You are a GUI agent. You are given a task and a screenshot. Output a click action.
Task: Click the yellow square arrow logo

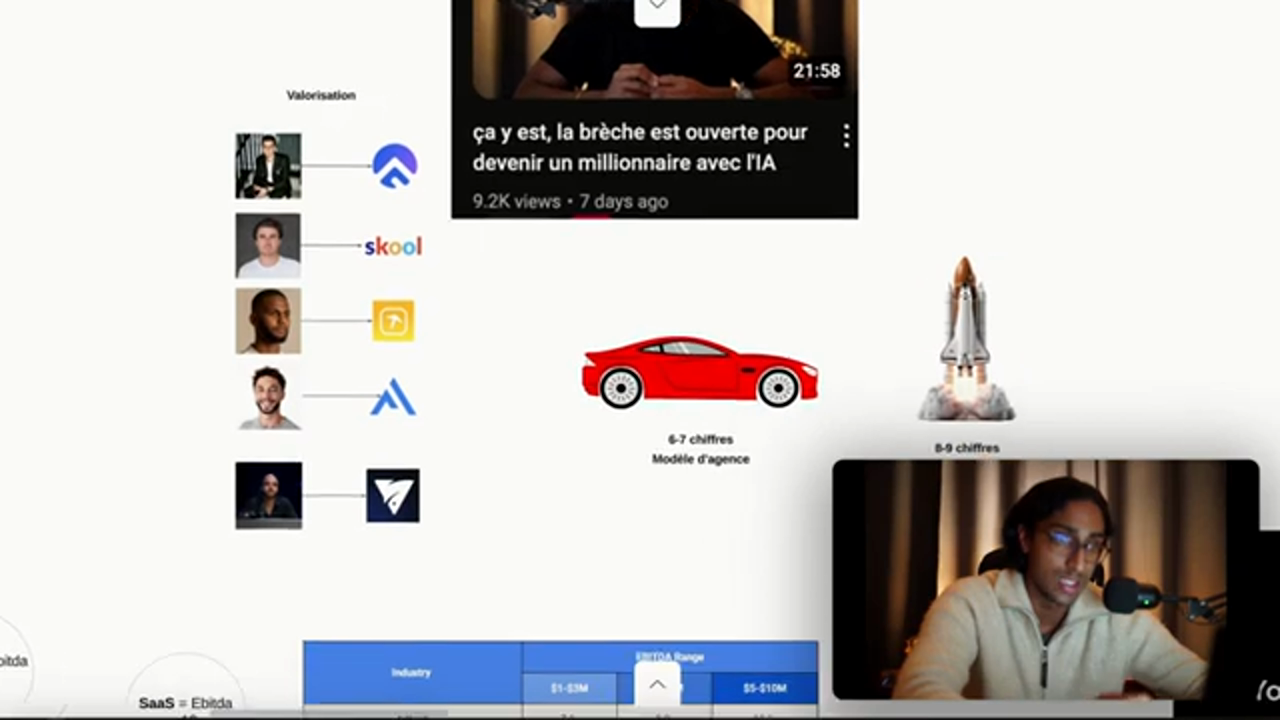pos(393,321)
